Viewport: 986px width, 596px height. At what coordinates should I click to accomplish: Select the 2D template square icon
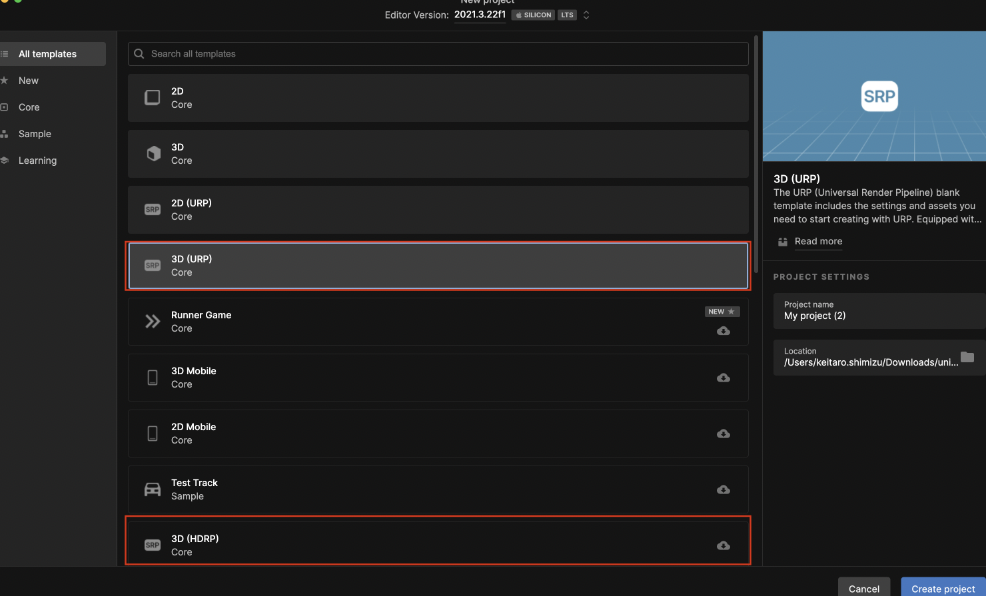coord(152,97)
